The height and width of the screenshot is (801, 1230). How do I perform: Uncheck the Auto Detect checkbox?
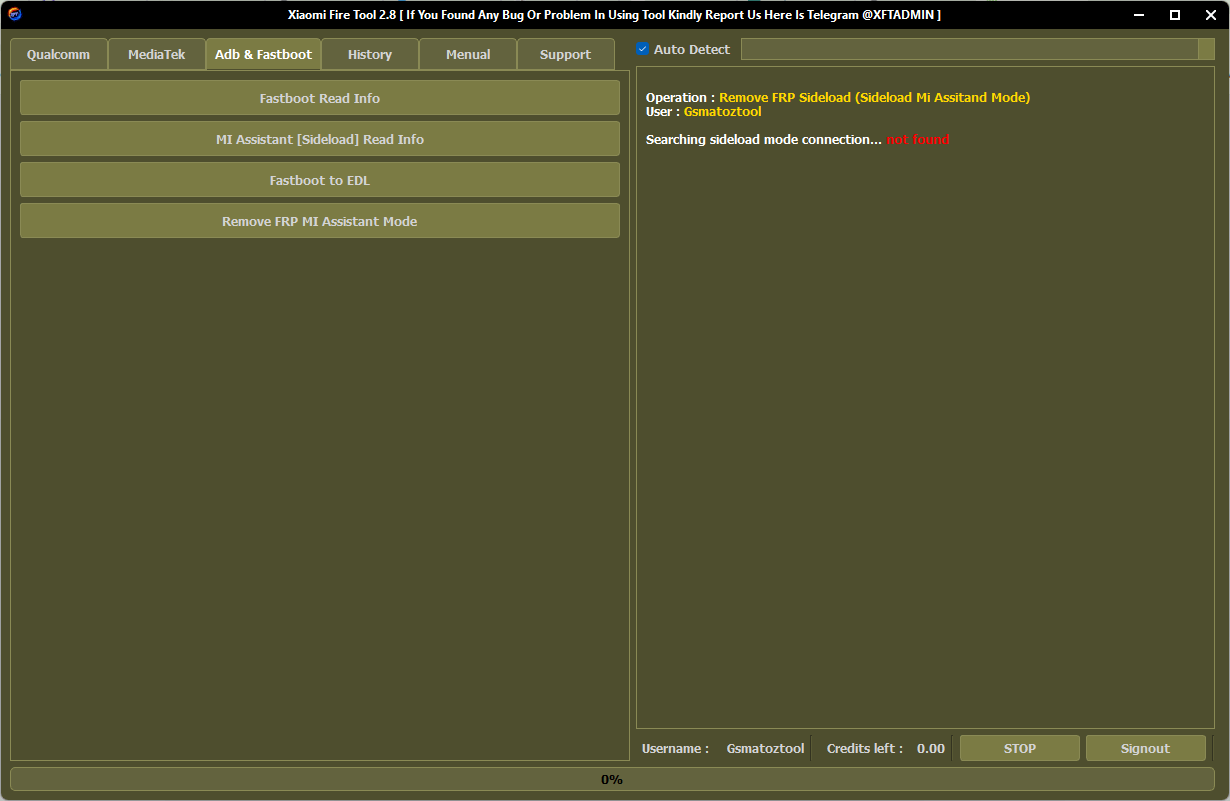point(643,49)
